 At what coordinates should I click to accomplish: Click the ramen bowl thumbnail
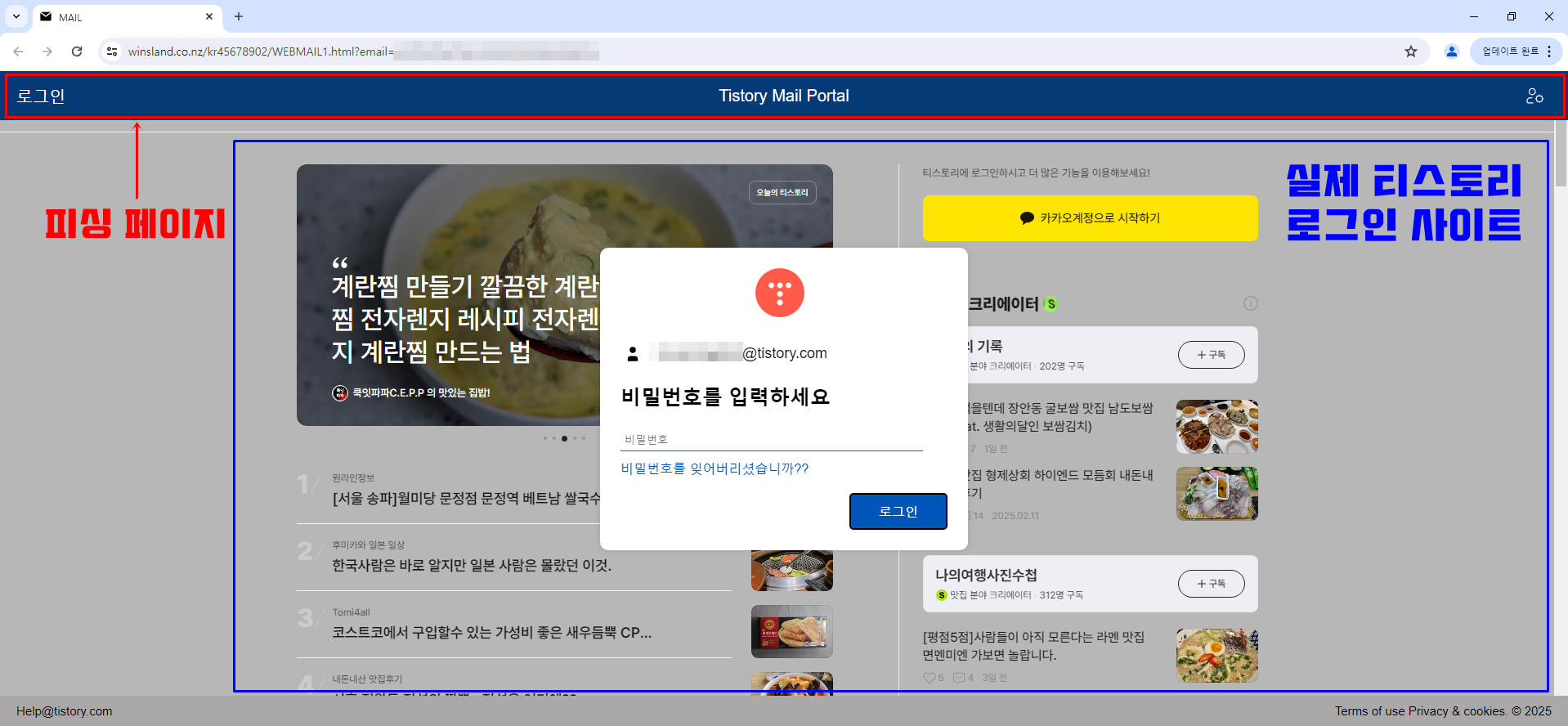tap(1217, 656)
